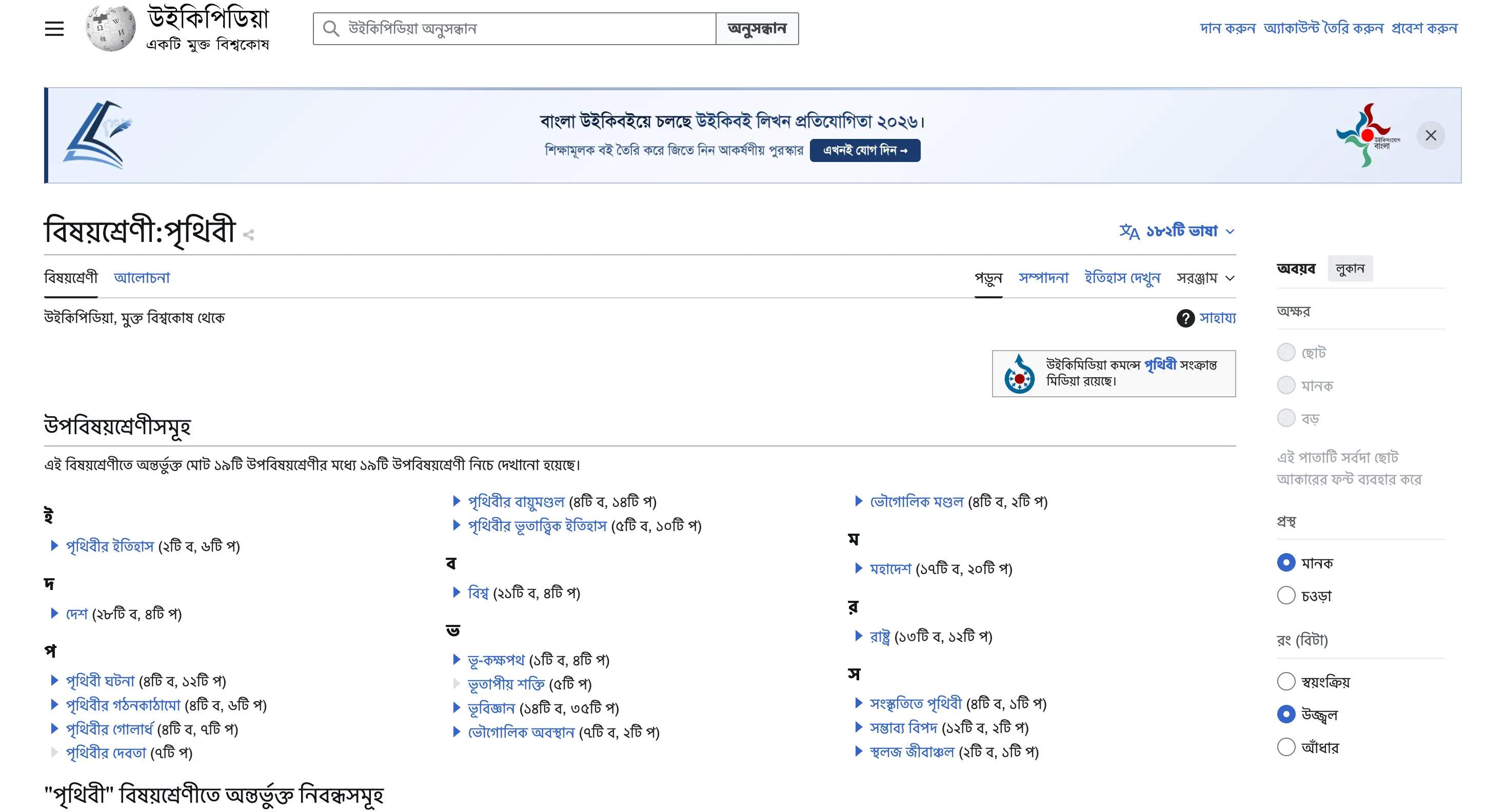Open the প্রবেশ করুন login link
Image resolution: width=1507 pixels, height=812 pixels.
(1424, 29)
